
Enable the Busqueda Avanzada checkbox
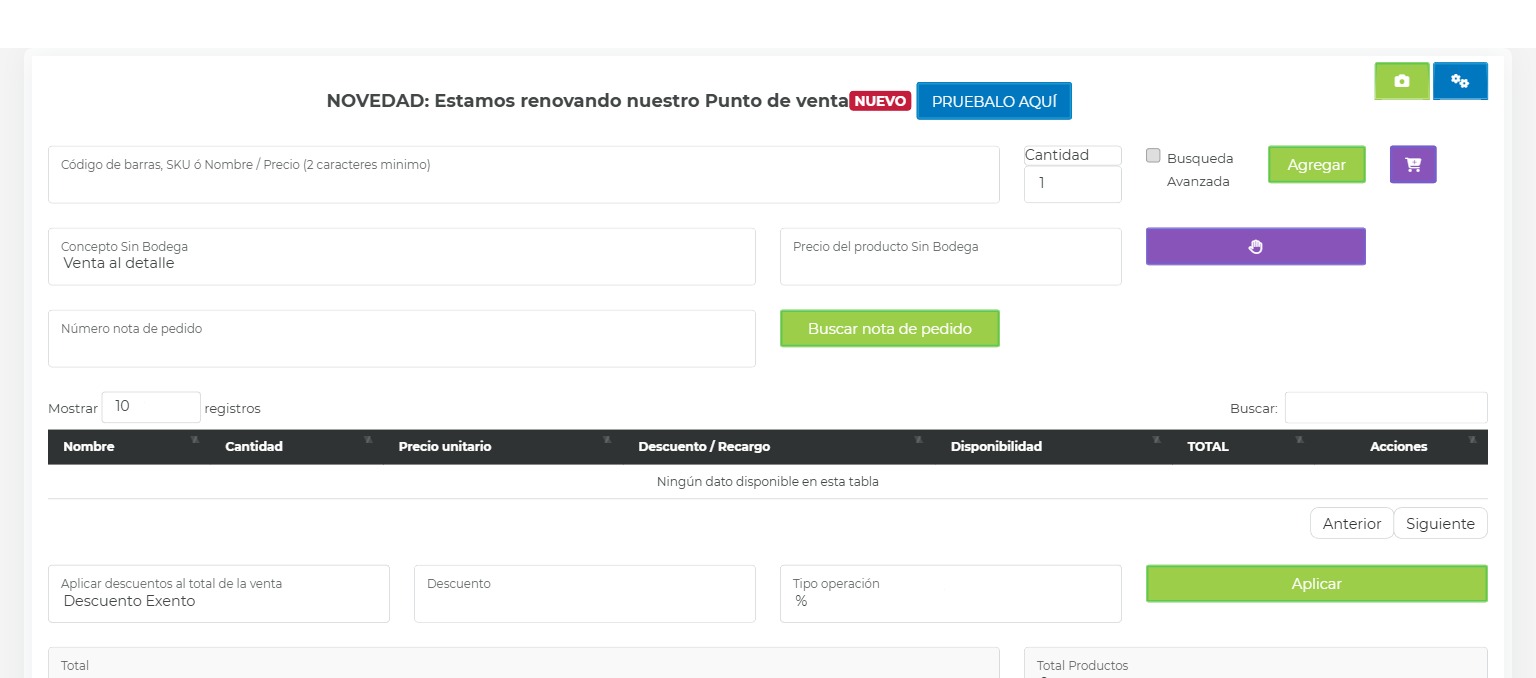[x=1153, y=156]
